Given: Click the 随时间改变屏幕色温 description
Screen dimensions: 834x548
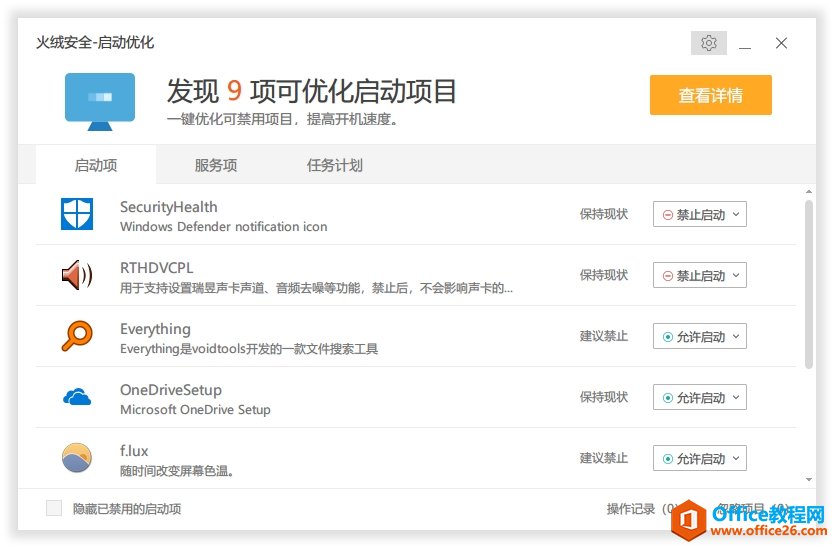Looking at the screenshot, I should coord(177,471).
